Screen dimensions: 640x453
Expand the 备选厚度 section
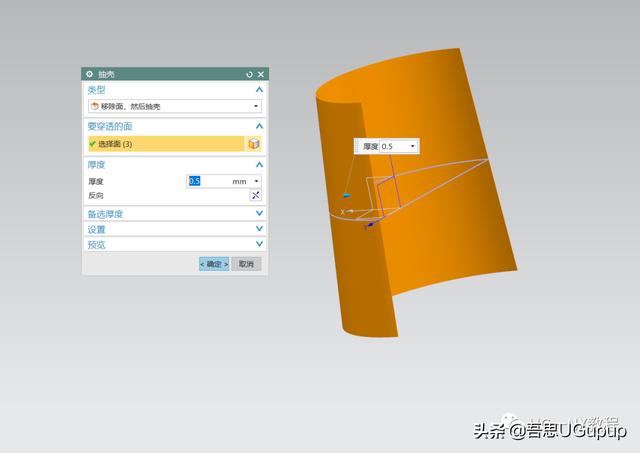[x=259, y=213]
